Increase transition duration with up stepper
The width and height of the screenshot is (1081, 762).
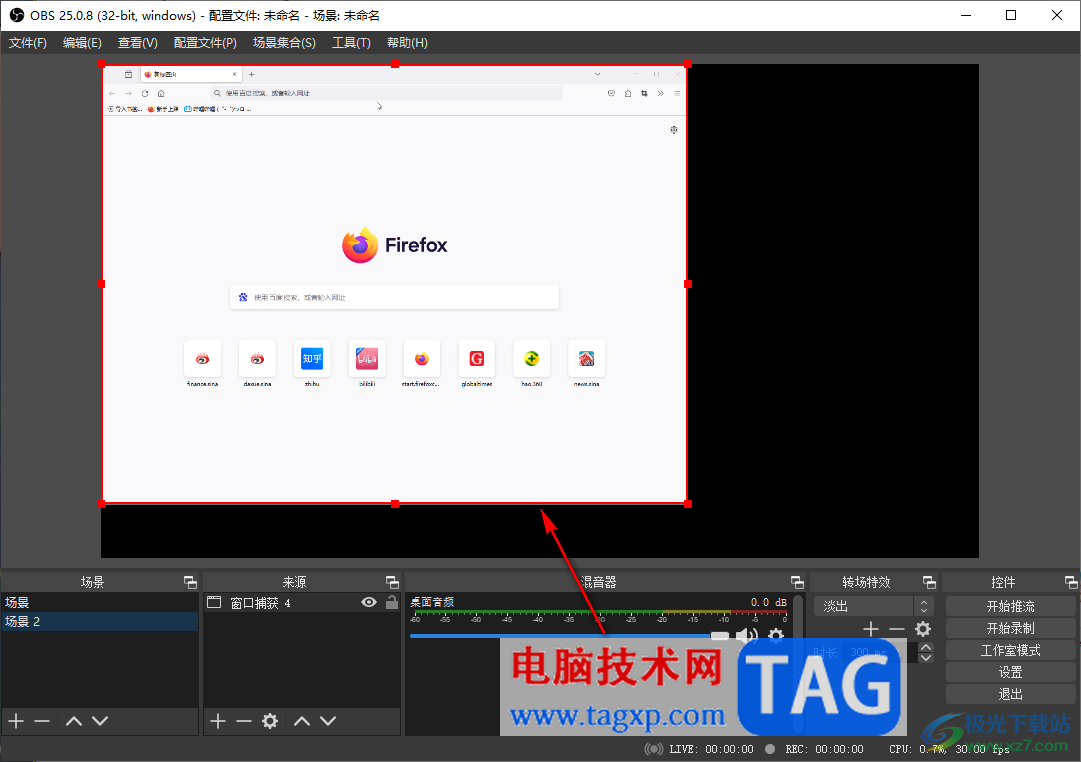(x=927, y=647)
